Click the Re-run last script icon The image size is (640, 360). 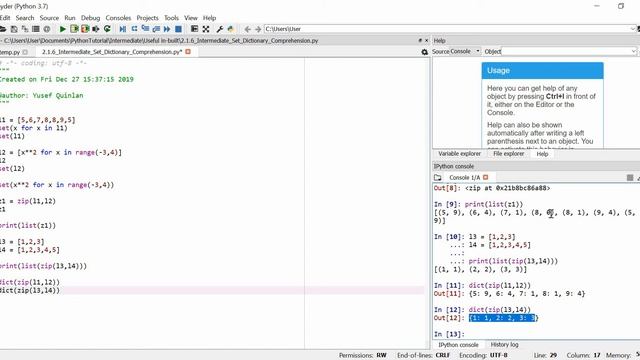(x=107, y=29)
